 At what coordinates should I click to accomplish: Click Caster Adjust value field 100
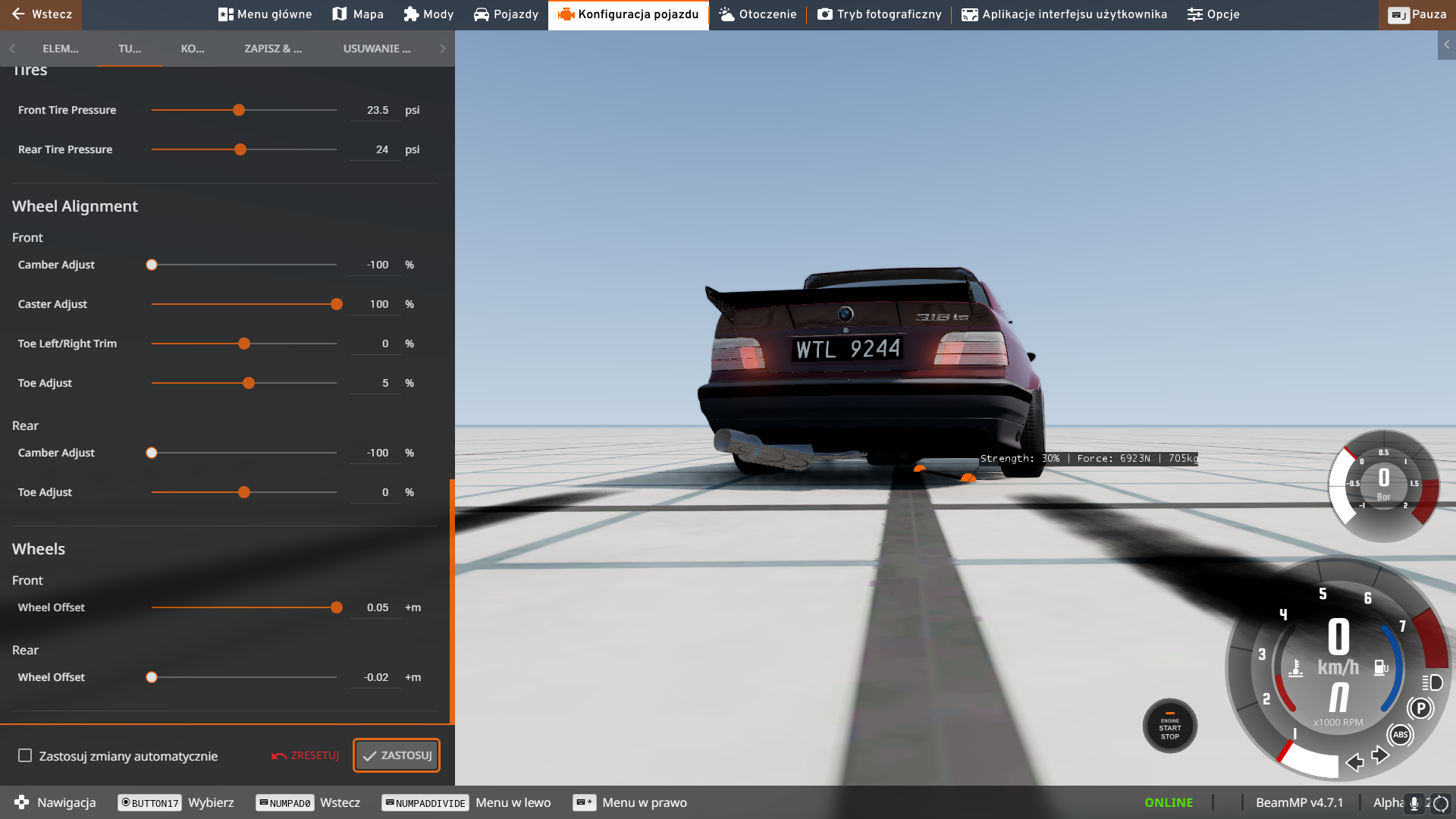[x=375, y=304]
